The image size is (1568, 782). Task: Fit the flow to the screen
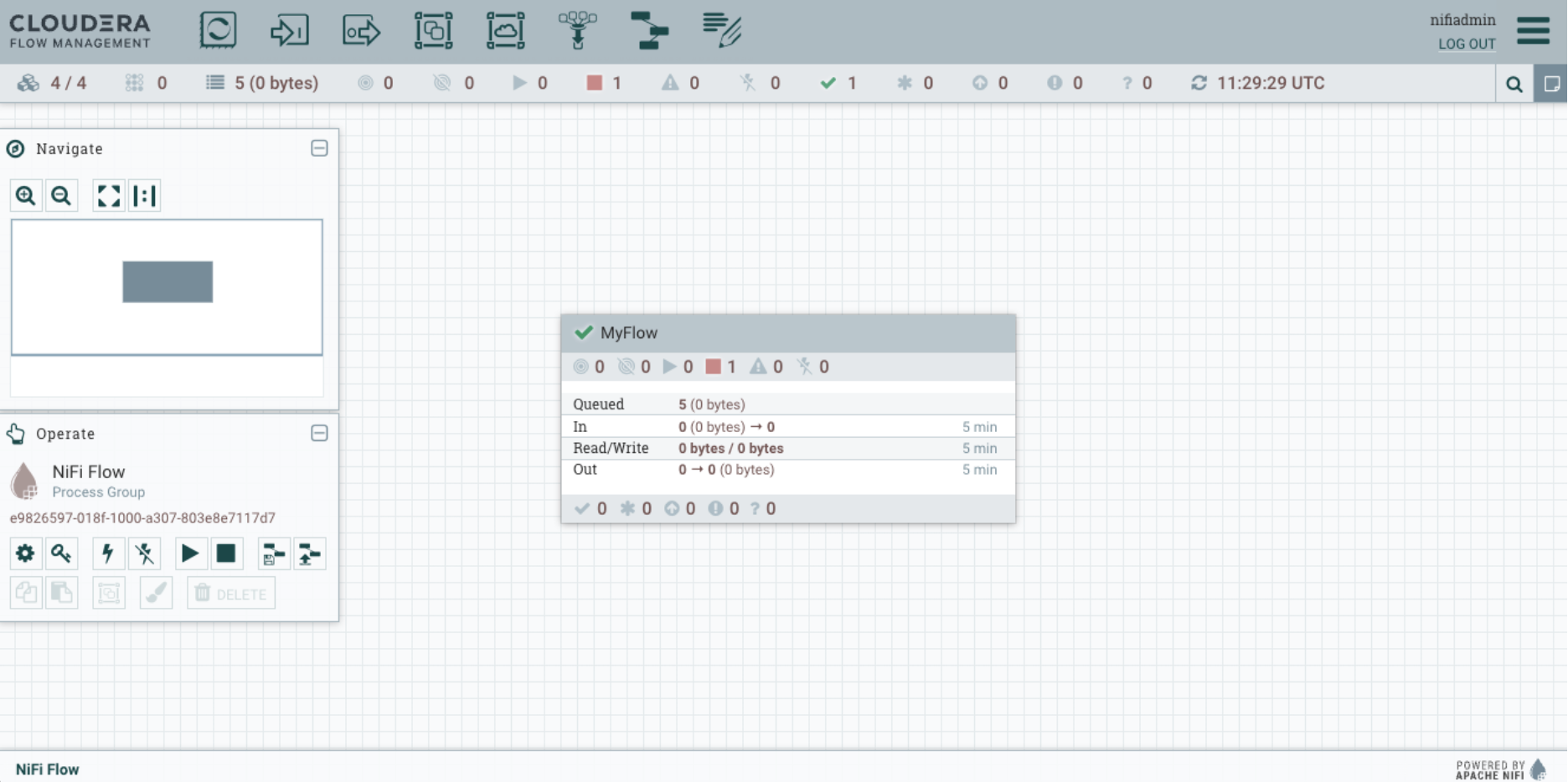click(x=107, y=195)
